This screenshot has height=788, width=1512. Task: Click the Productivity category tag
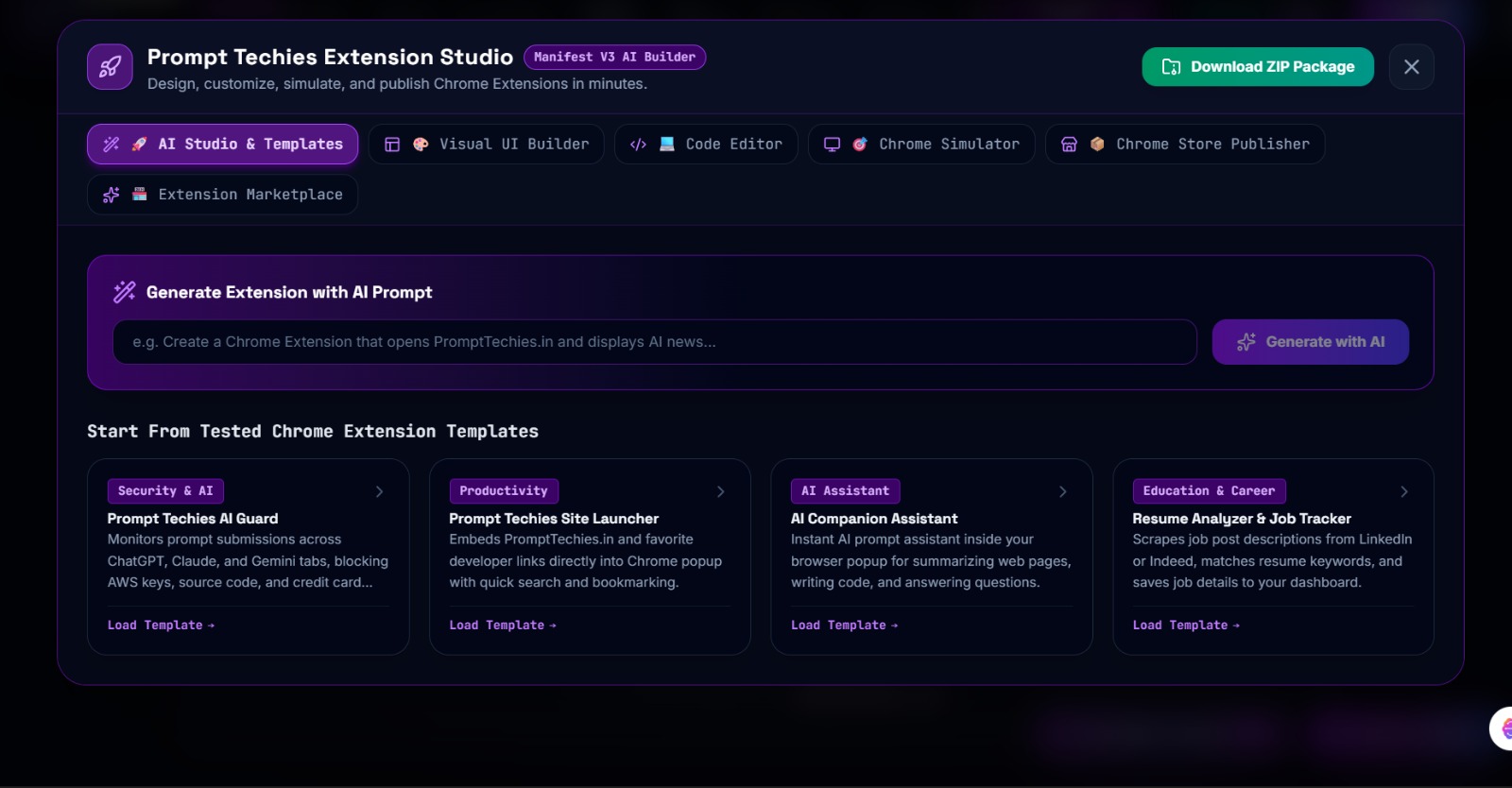(504, 491)
